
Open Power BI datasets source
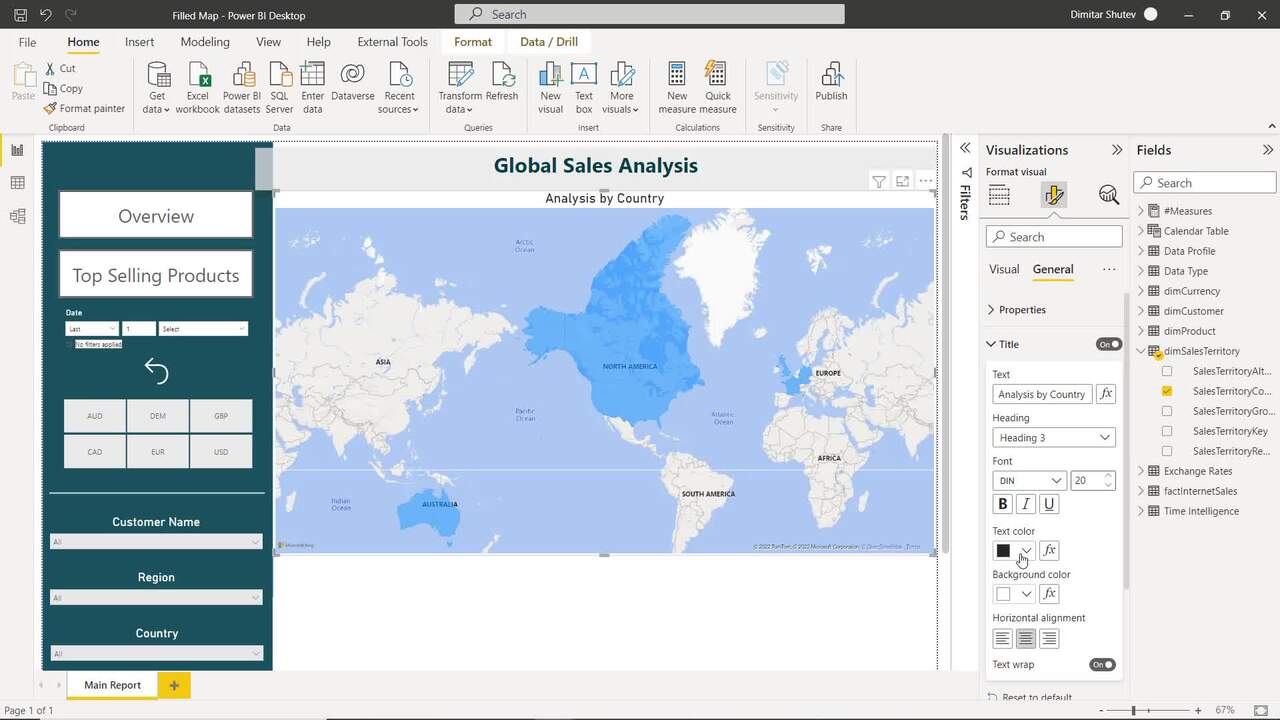point(242,88)
